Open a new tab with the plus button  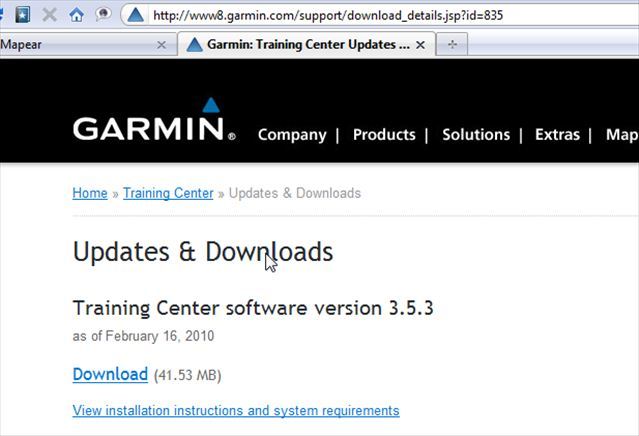pyautogui.click(x=452, y=44)
